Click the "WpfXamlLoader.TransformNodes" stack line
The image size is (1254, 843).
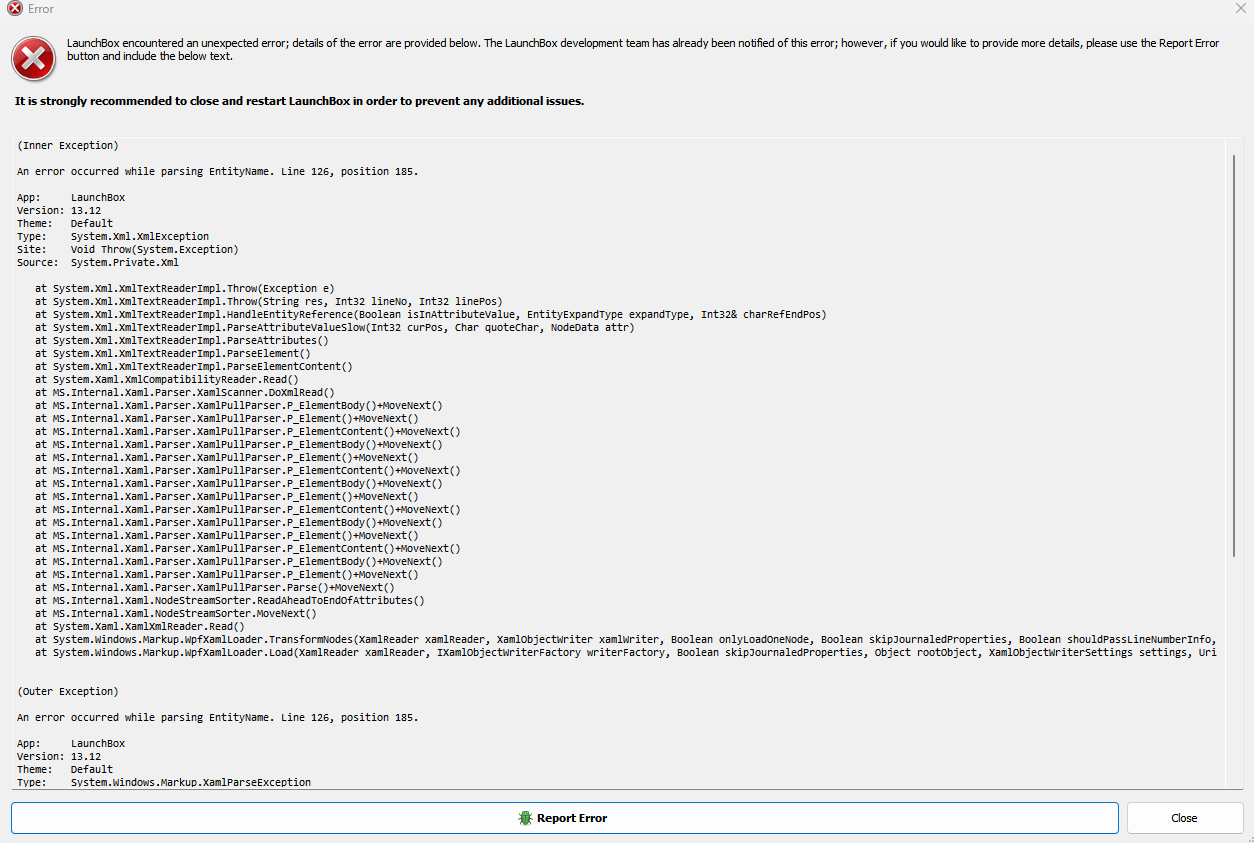point(625,640)
